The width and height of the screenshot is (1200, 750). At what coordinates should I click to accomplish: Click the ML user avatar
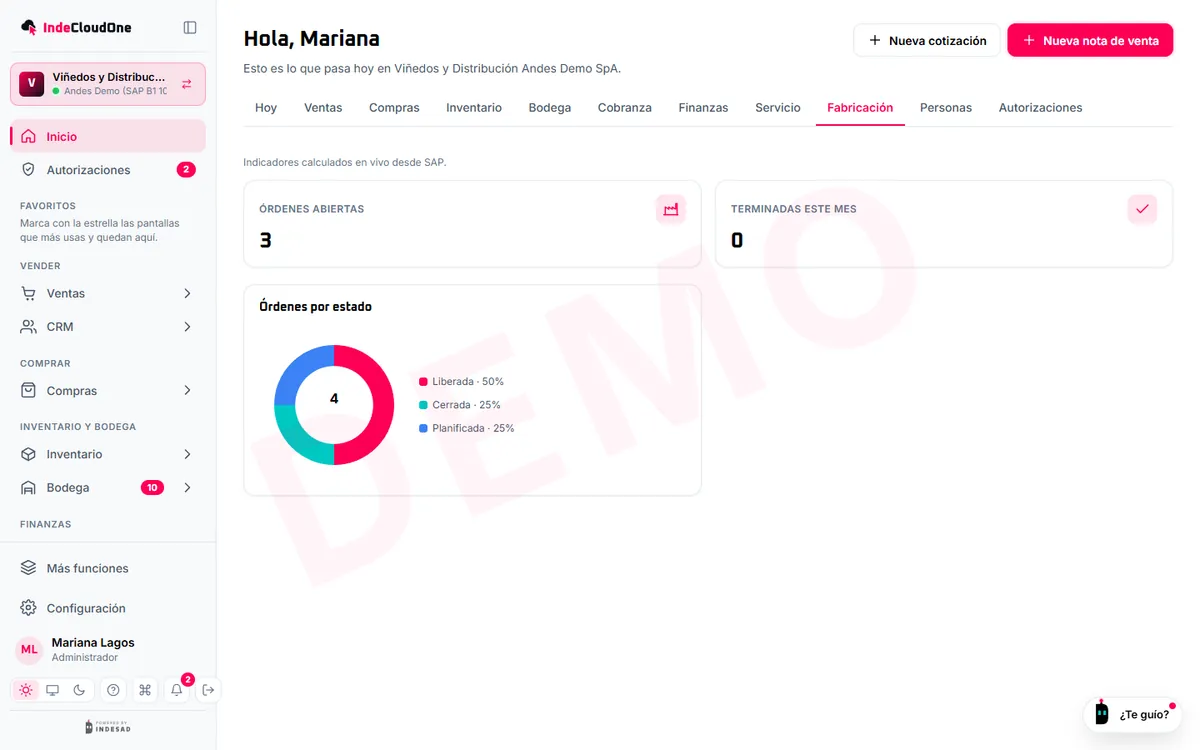pyautogui.click(x=29, y=650)
